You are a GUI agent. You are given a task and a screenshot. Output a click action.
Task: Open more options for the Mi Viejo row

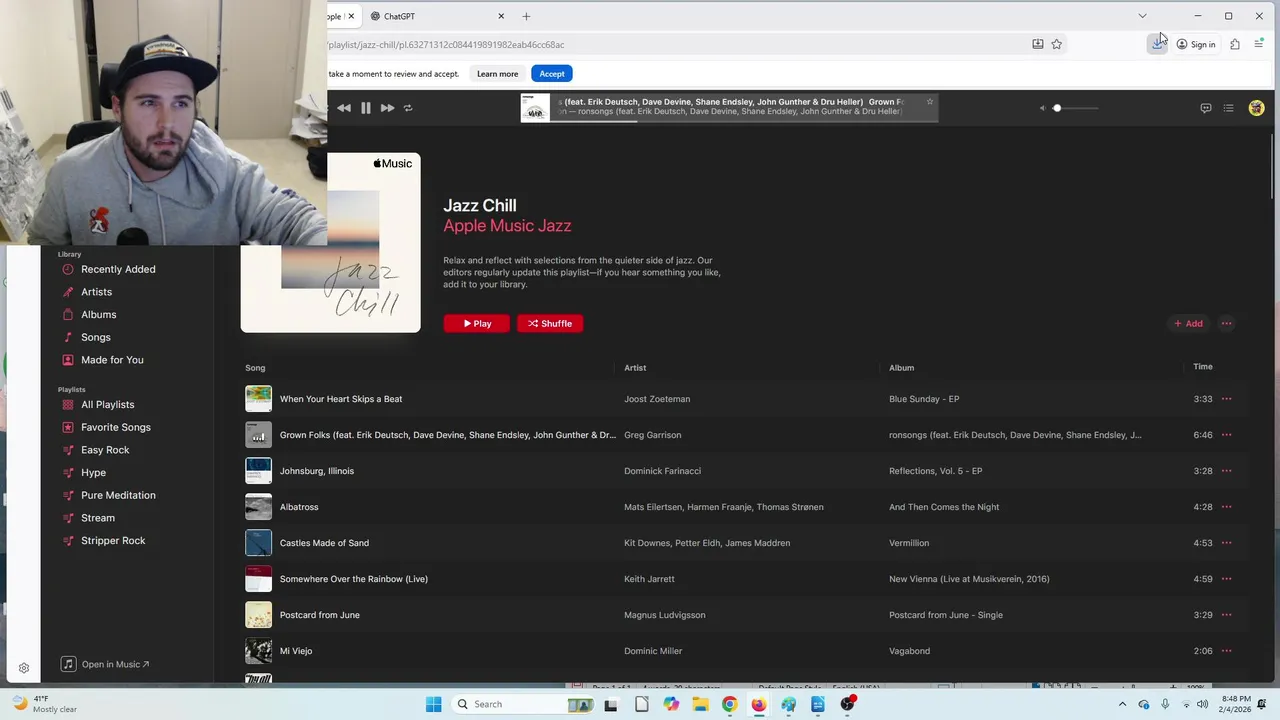1227,651
